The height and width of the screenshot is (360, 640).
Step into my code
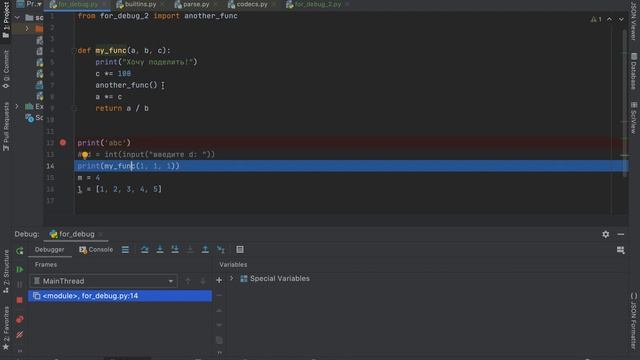175,249
